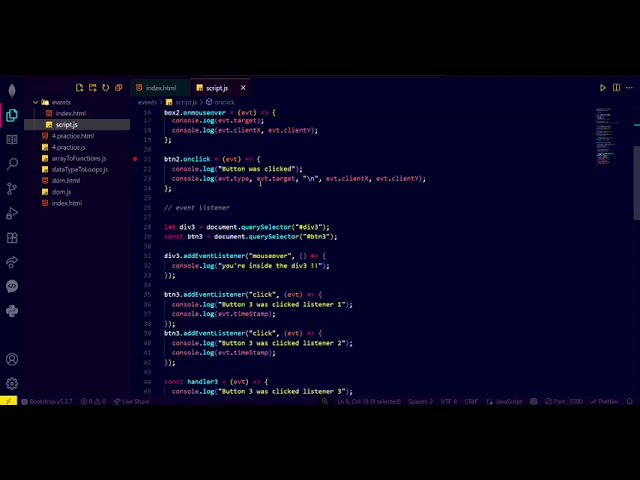Open 4.practice.js in the Explorer
Image resolution: width=640 pixels, height=480 pixels.
(x=68, y=147)
